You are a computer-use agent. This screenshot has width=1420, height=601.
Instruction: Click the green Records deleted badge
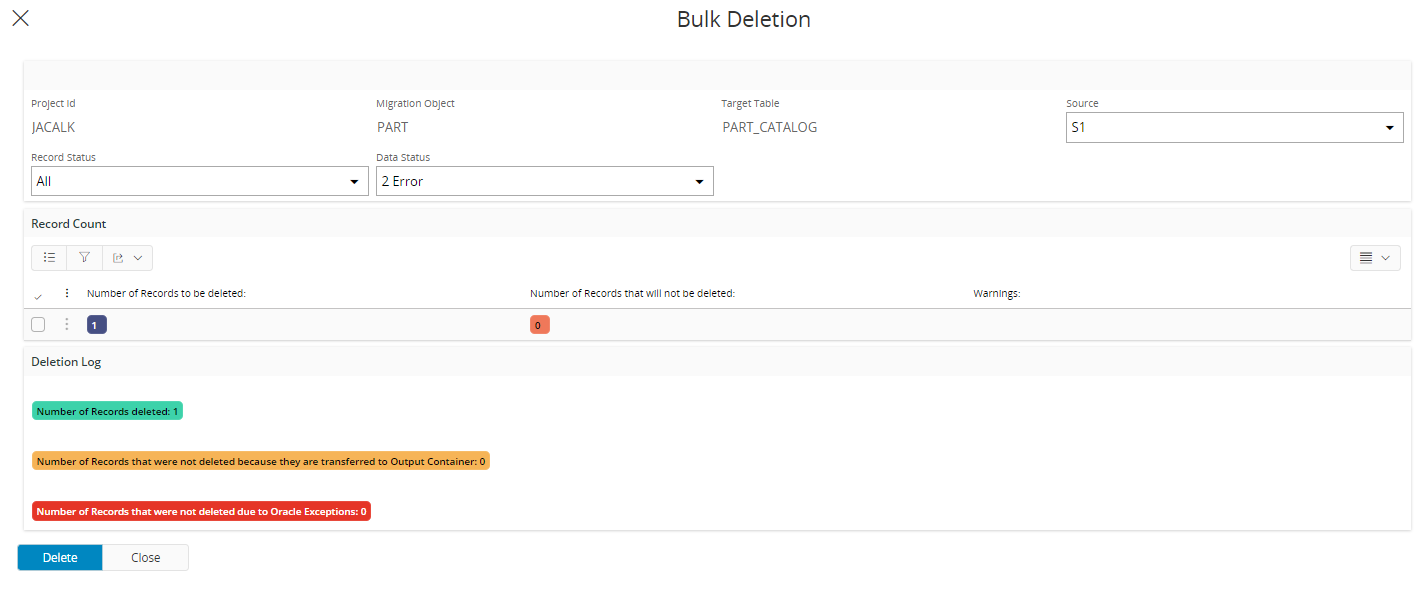click(107, 411)
